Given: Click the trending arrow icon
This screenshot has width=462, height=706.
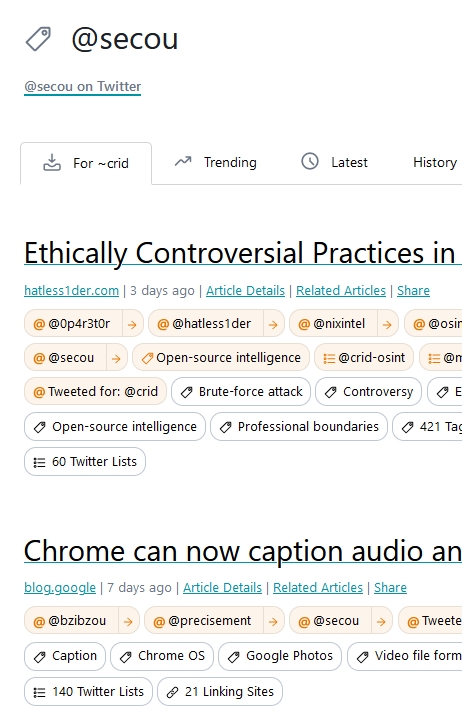Looking at the screenshot, I should tap(183, 161).
